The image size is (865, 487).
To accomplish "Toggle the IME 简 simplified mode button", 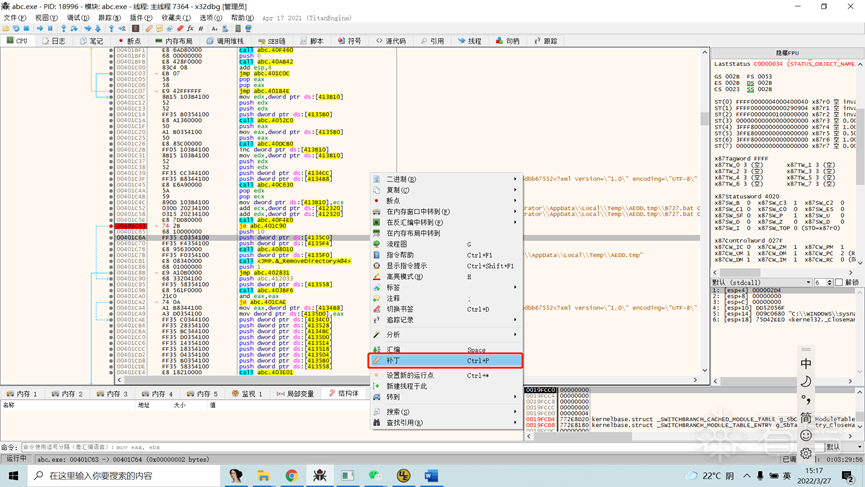I will coord(806,418).
